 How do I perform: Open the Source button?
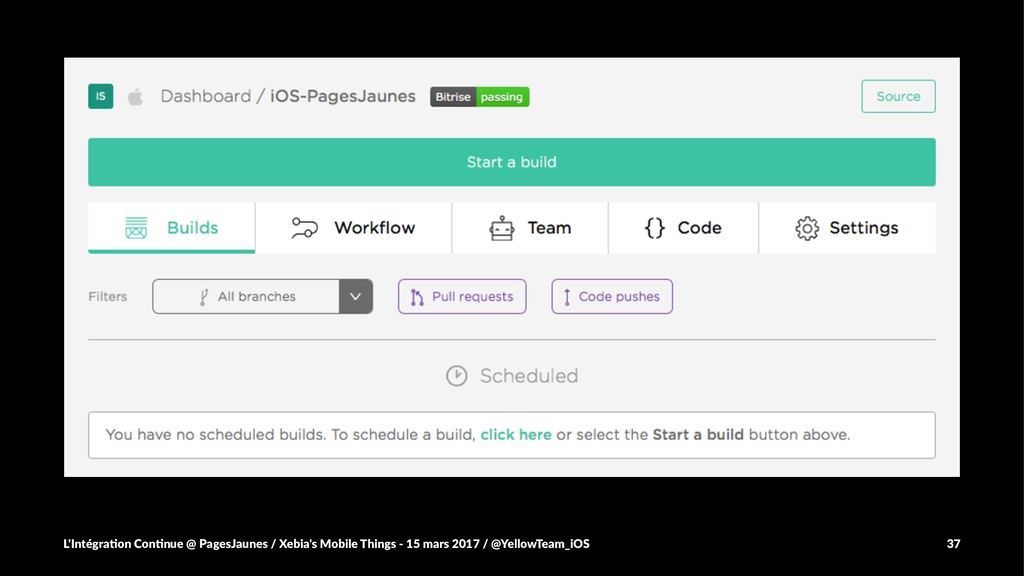coord(898,96)
